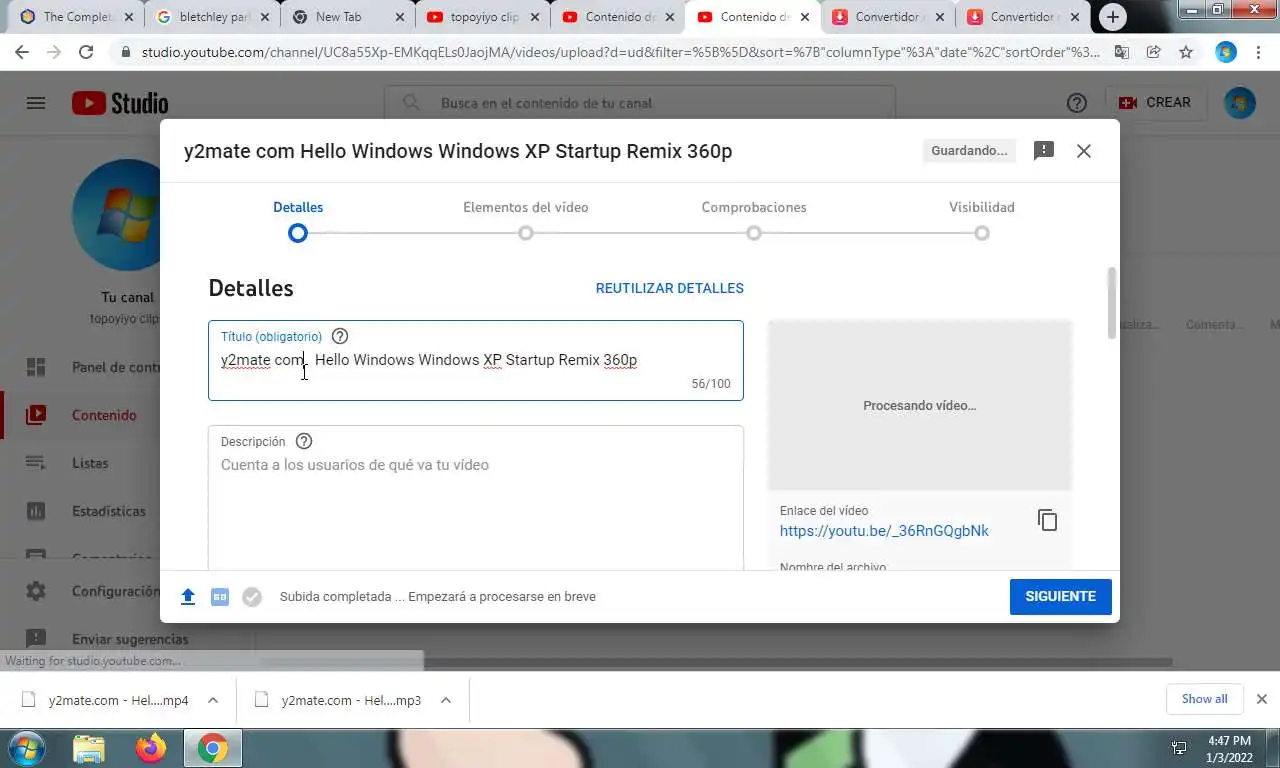Image resolution: width=1280 pixels, height=768 pixels.
Task: Switch to the bletchley park Google tab
Action: tap(212, 17)
